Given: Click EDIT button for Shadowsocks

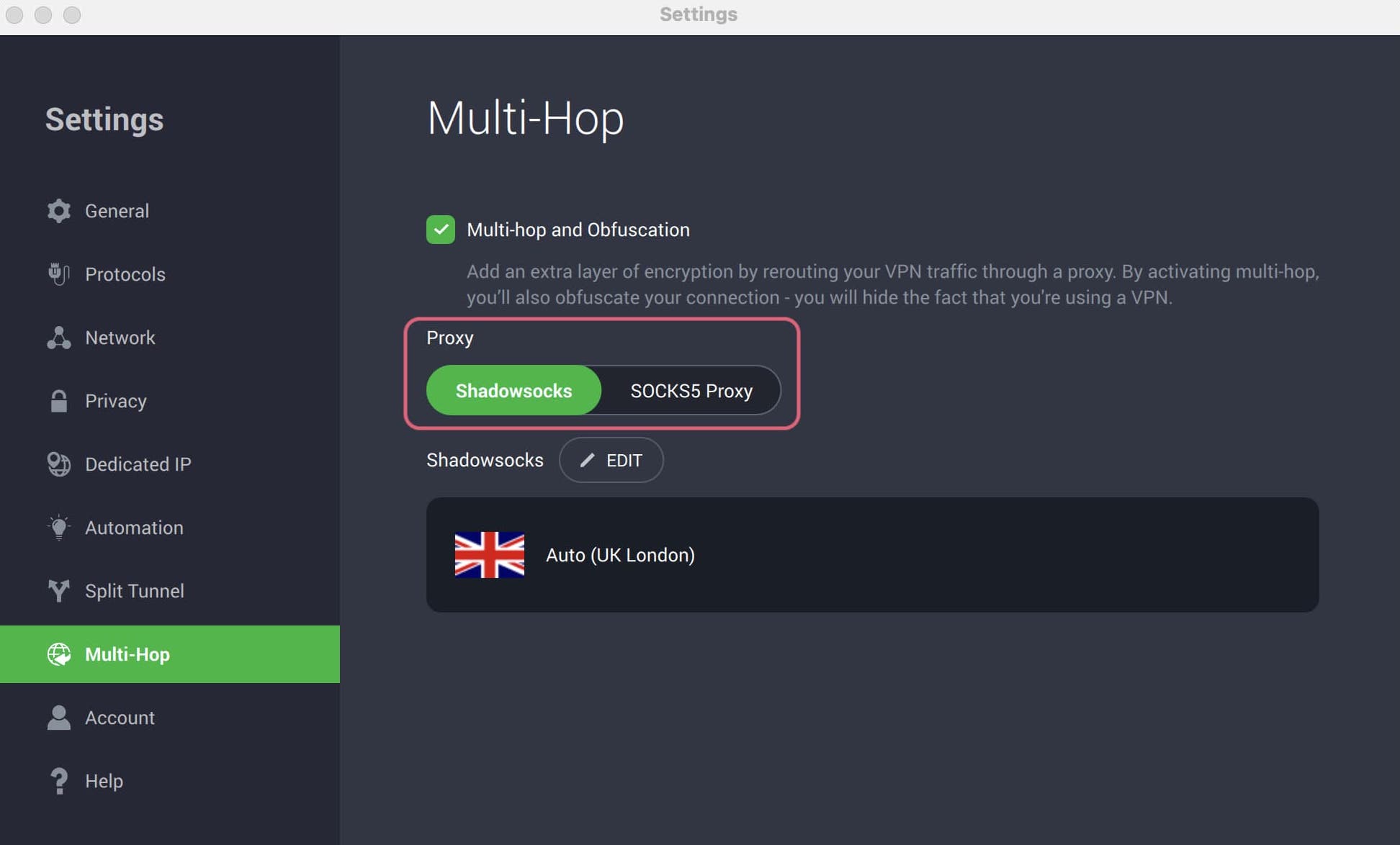Looking at the screenshot, I should coord(613,459).
